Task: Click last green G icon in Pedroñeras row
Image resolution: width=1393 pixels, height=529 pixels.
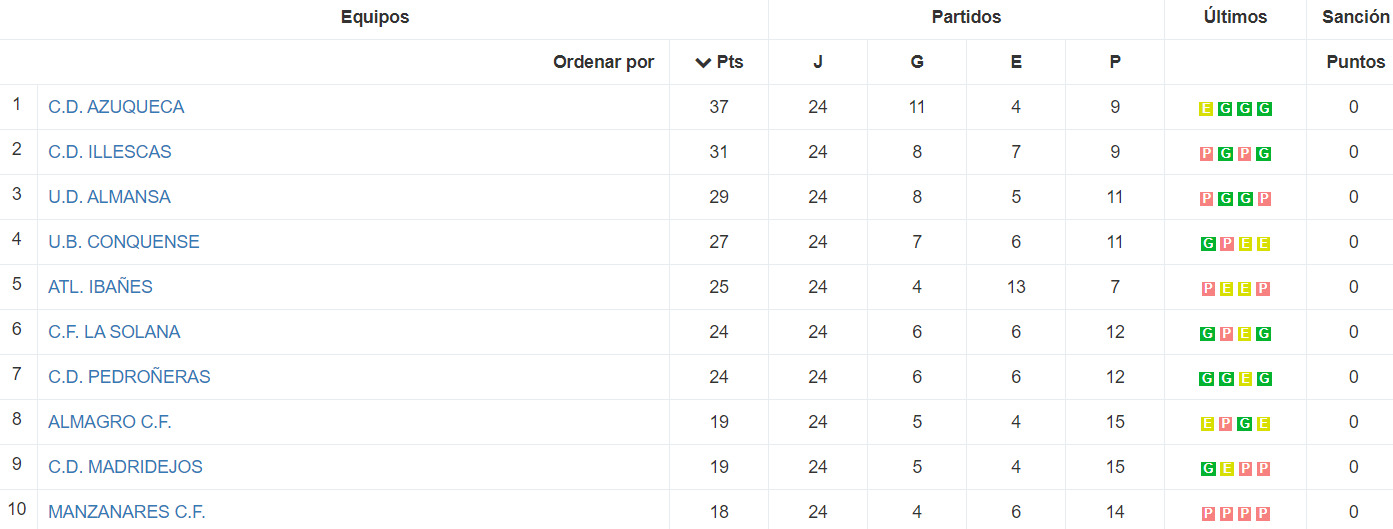Action: [1264, 379]
